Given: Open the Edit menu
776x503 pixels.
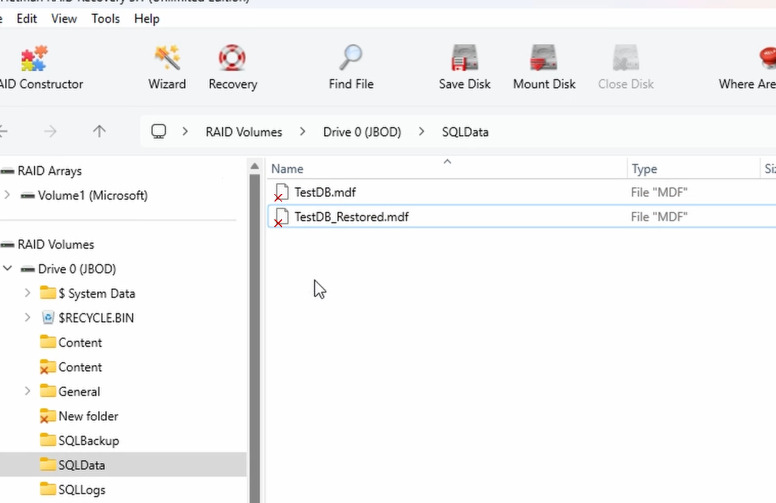Looking at the screenshot, I should tap(27, 19).
